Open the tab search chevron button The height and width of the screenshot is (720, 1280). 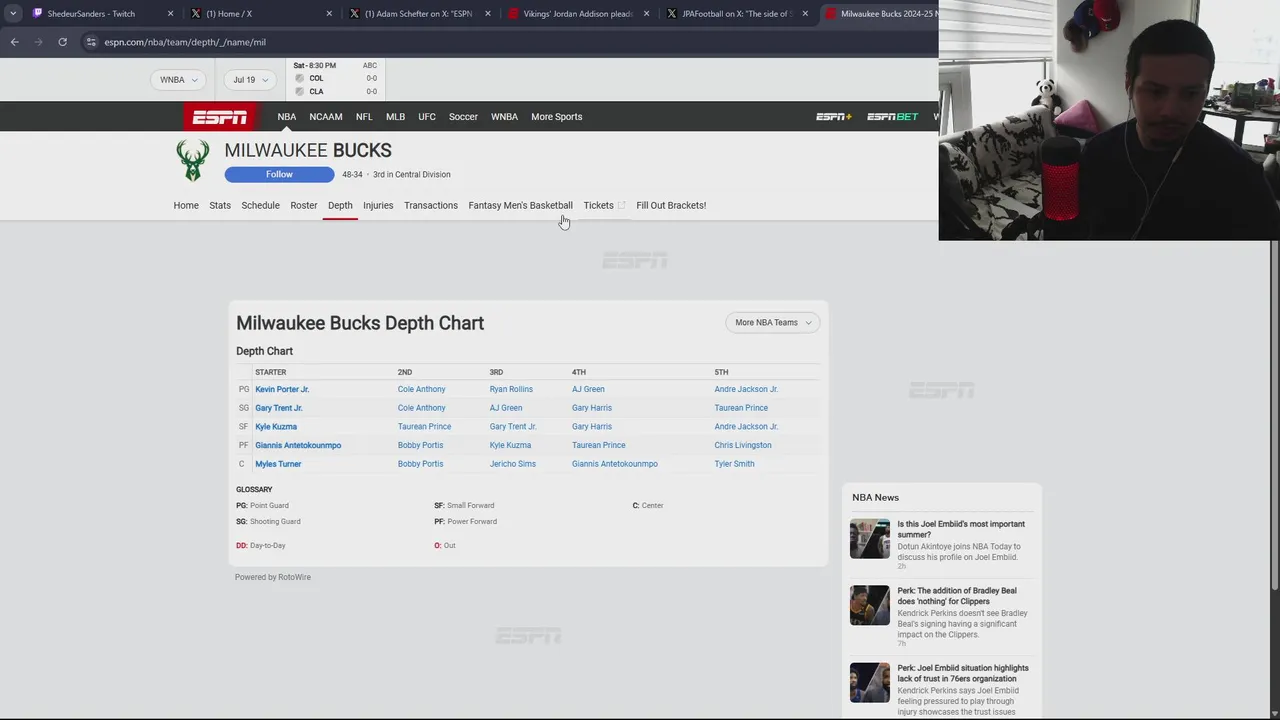(x=12, y=14)
